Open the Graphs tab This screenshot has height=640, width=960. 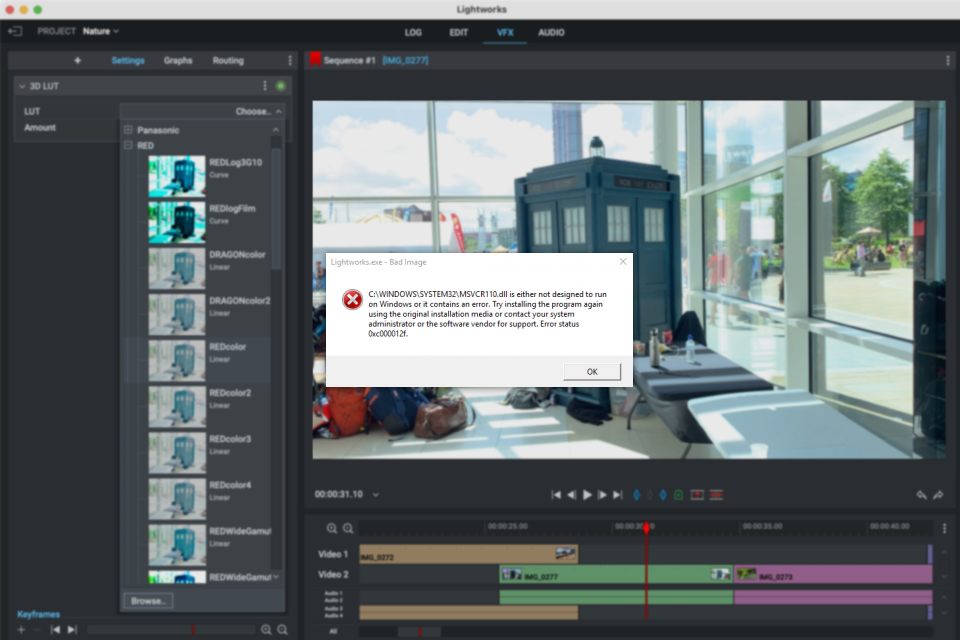tap(178, 61)
